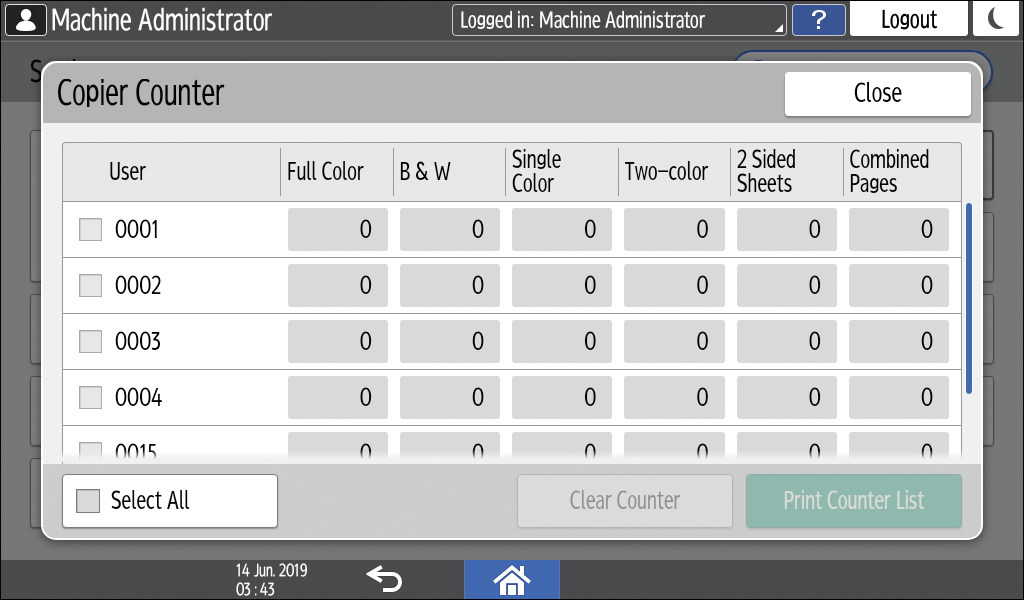Tap the energy saver moon icon
This screenshot has height=600, width=1024.
pyautogui.click(x=996, y=20)
